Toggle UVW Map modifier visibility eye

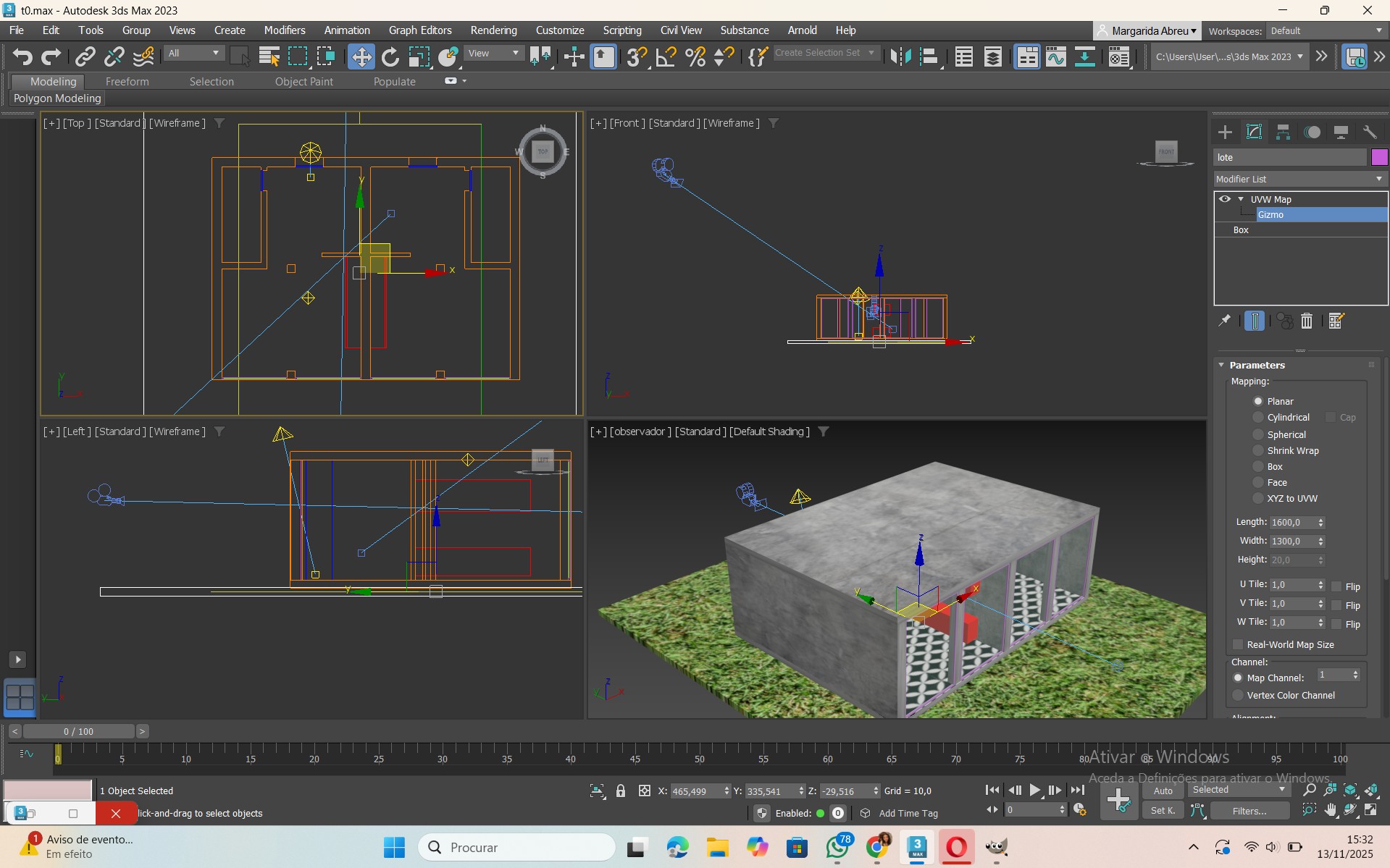(x=1224, y=199)
